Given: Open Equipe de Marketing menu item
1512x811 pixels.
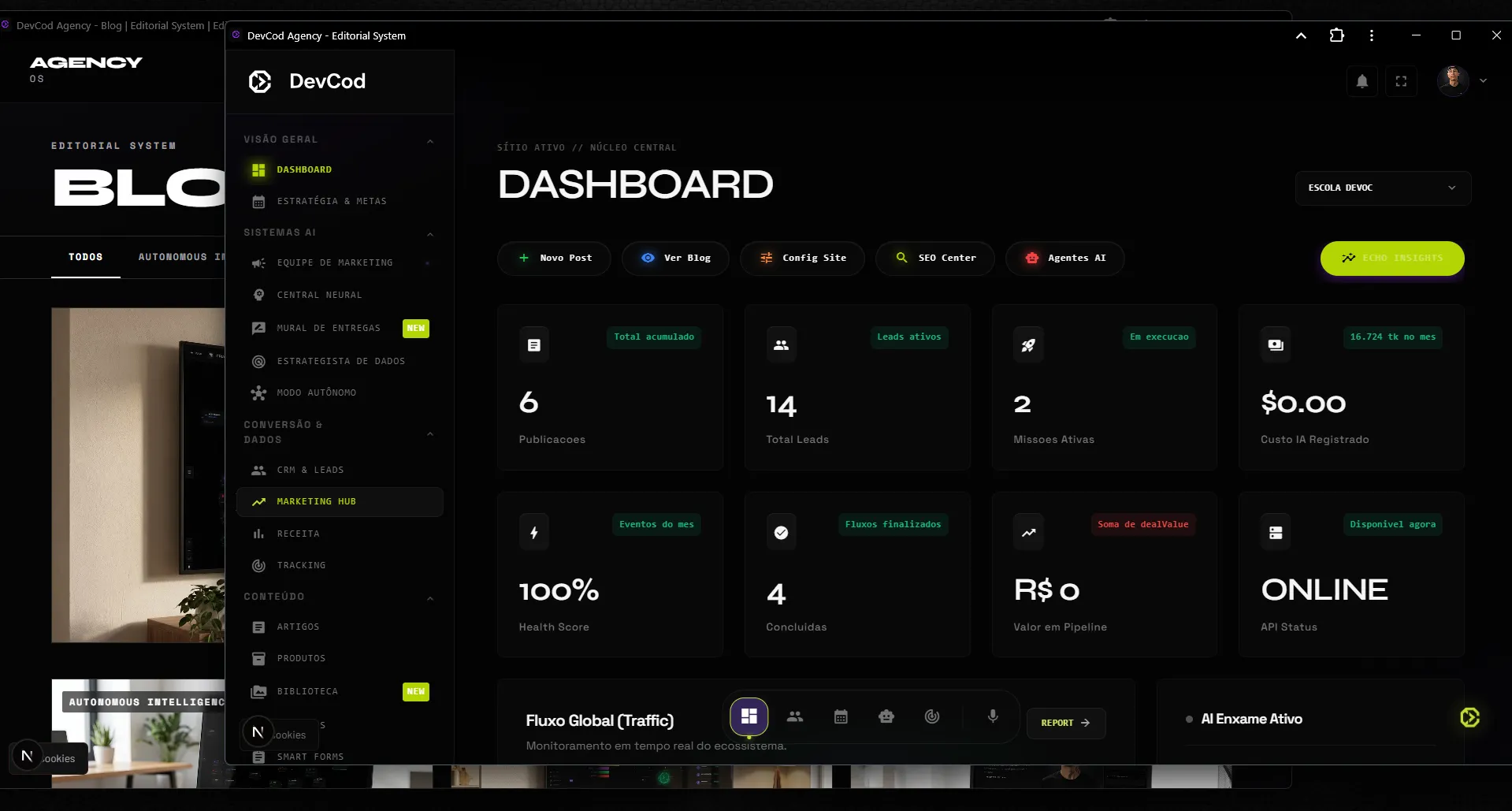Looking at the screenshot, I should 340,262.
